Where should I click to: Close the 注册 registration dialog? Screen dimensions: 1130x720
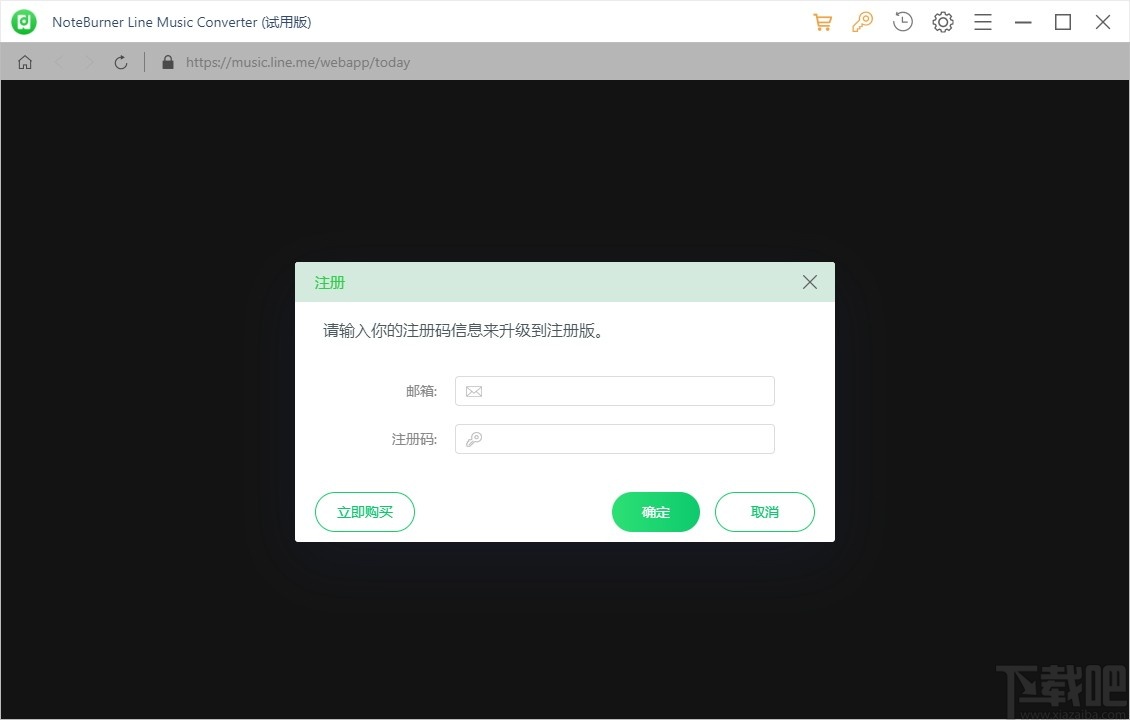[x=809, y=282]
